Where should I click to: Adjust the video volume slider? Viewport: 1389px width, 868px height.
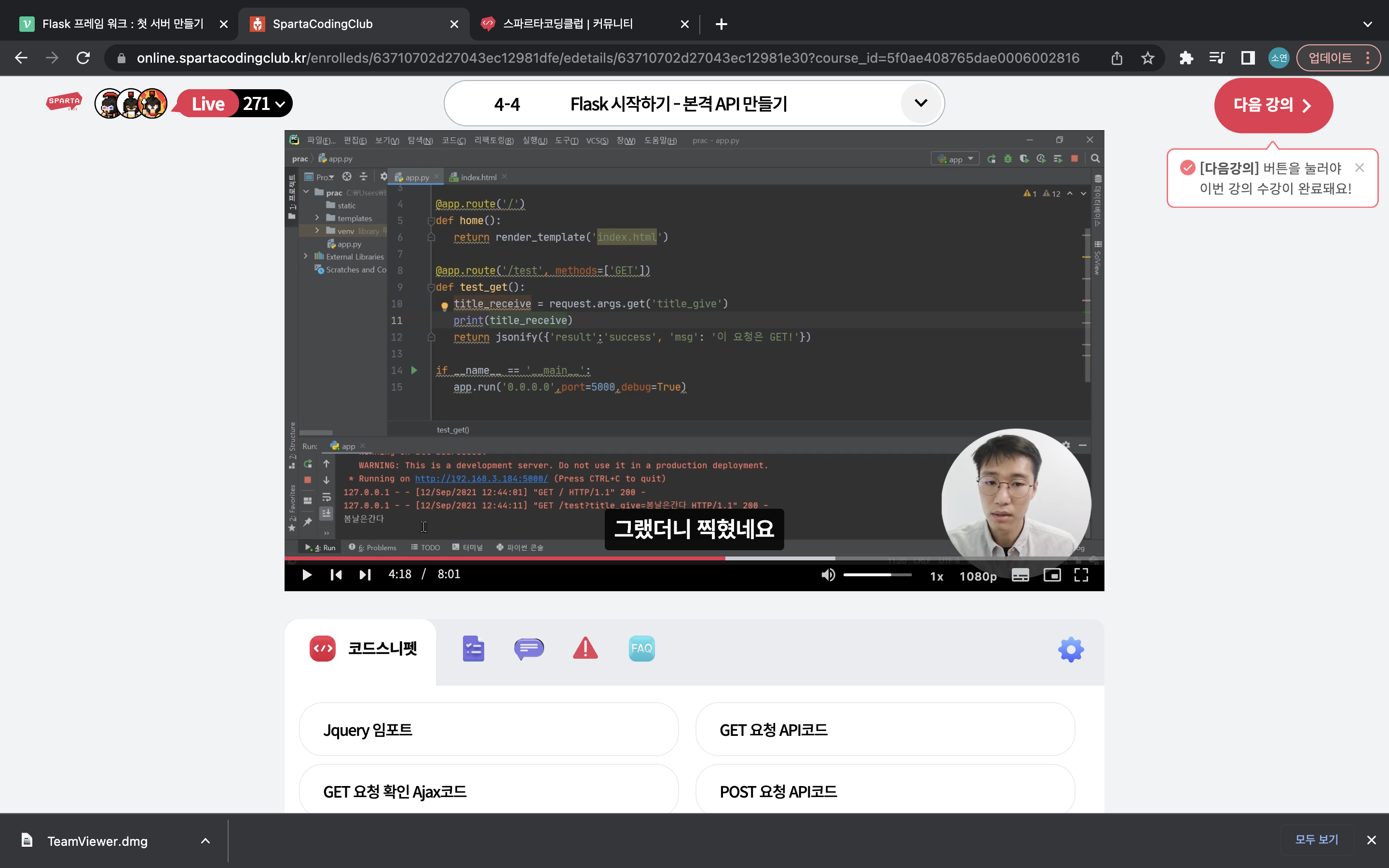pyautogui.click(x=877, y=575)
